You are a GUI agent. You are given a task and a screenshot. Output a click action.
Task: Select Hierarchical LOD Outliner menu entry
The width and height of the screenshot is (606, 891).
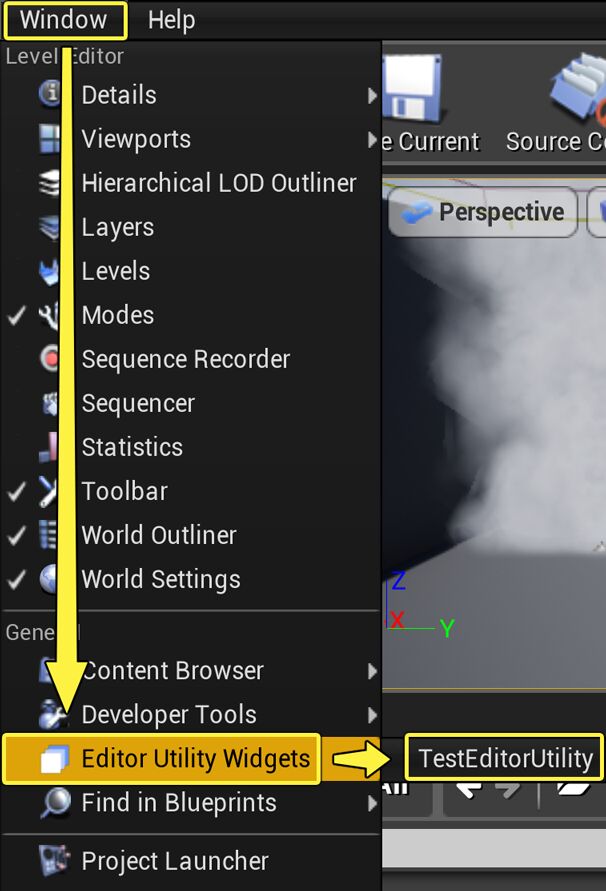pyautogui.click(x=191, y=183)
